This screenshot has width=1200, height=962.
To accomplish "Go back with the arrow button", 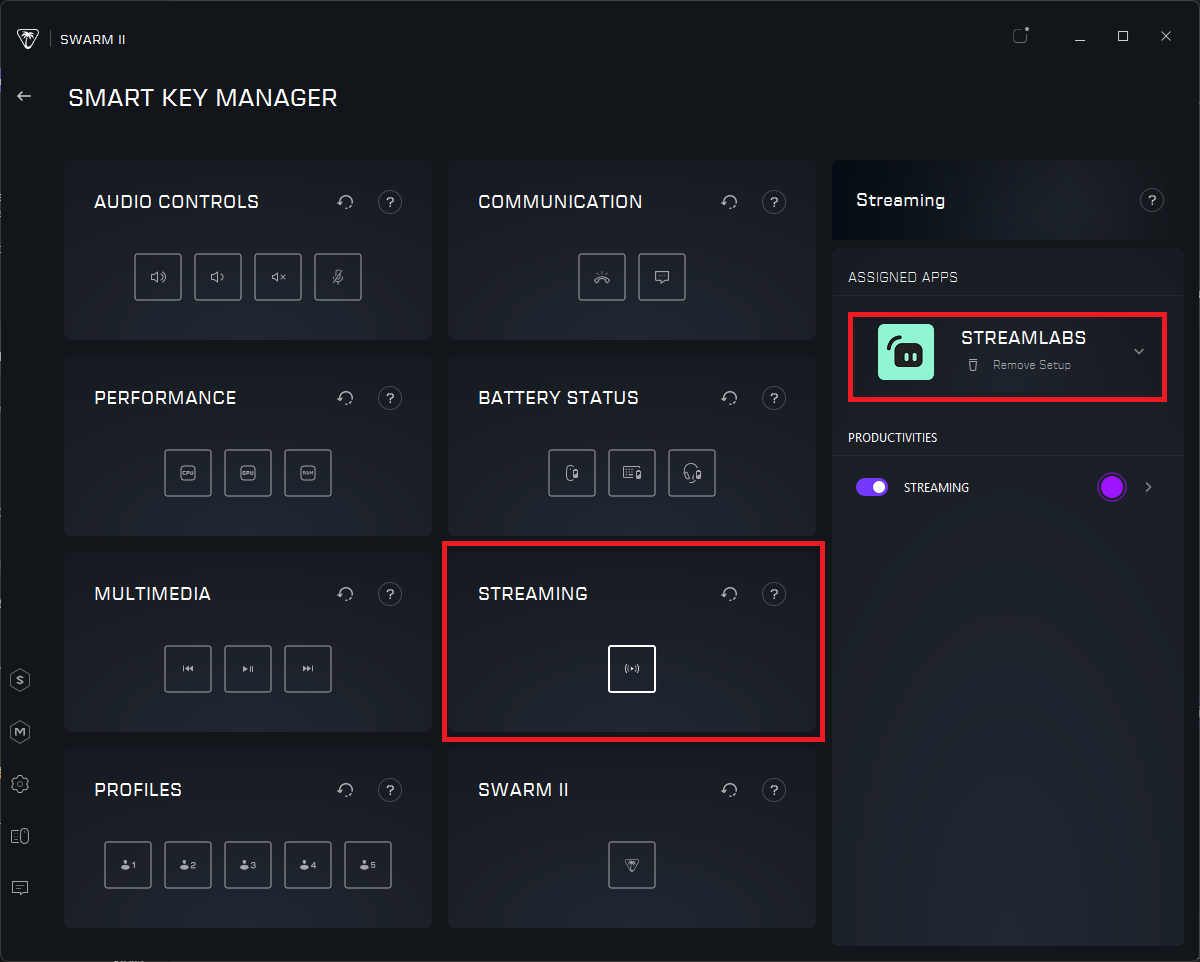I will (x=24, y=96).
